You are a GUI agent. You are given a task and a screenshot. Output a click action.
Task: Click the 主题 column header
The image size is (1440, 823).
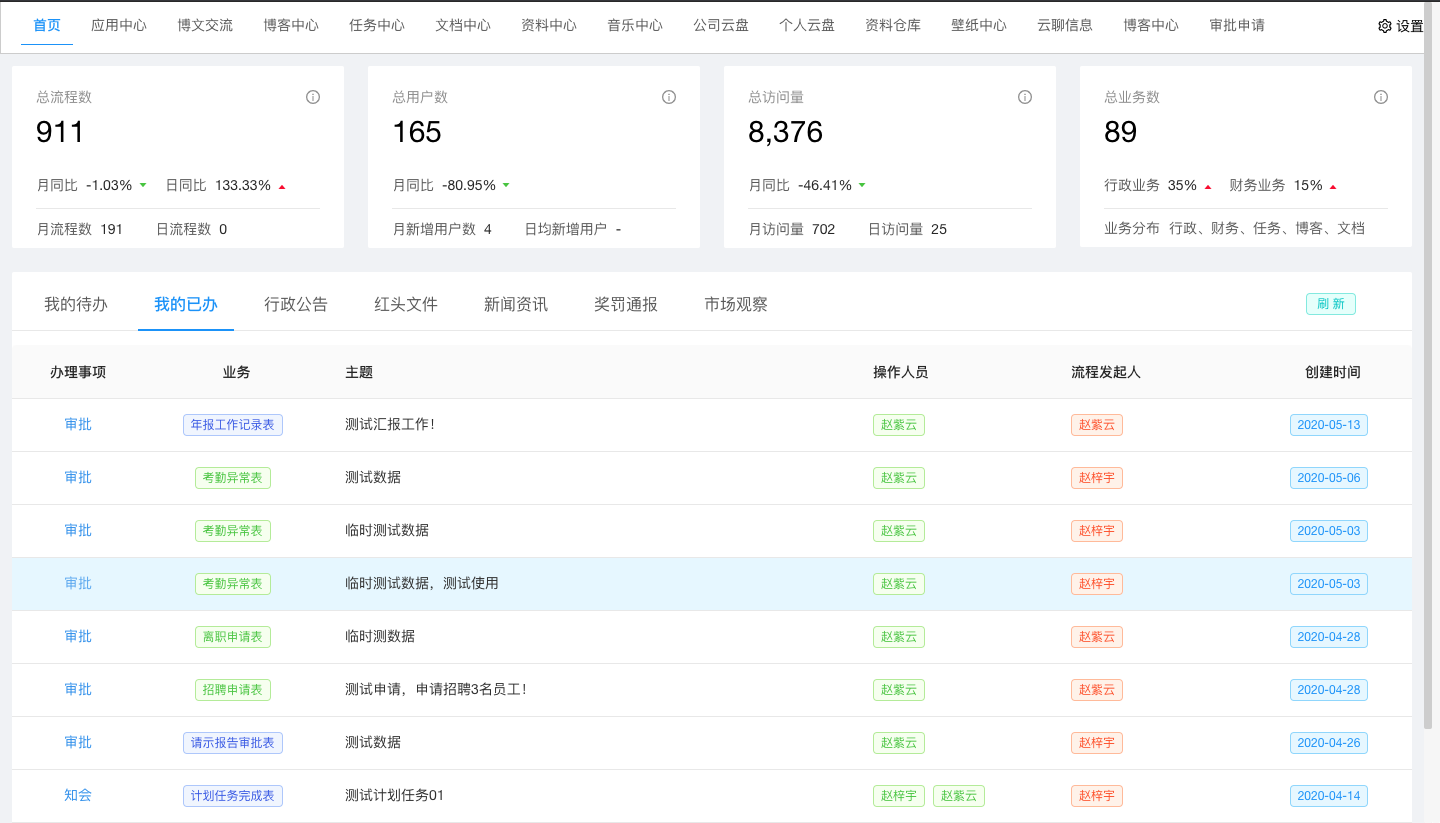coord(359,372)
